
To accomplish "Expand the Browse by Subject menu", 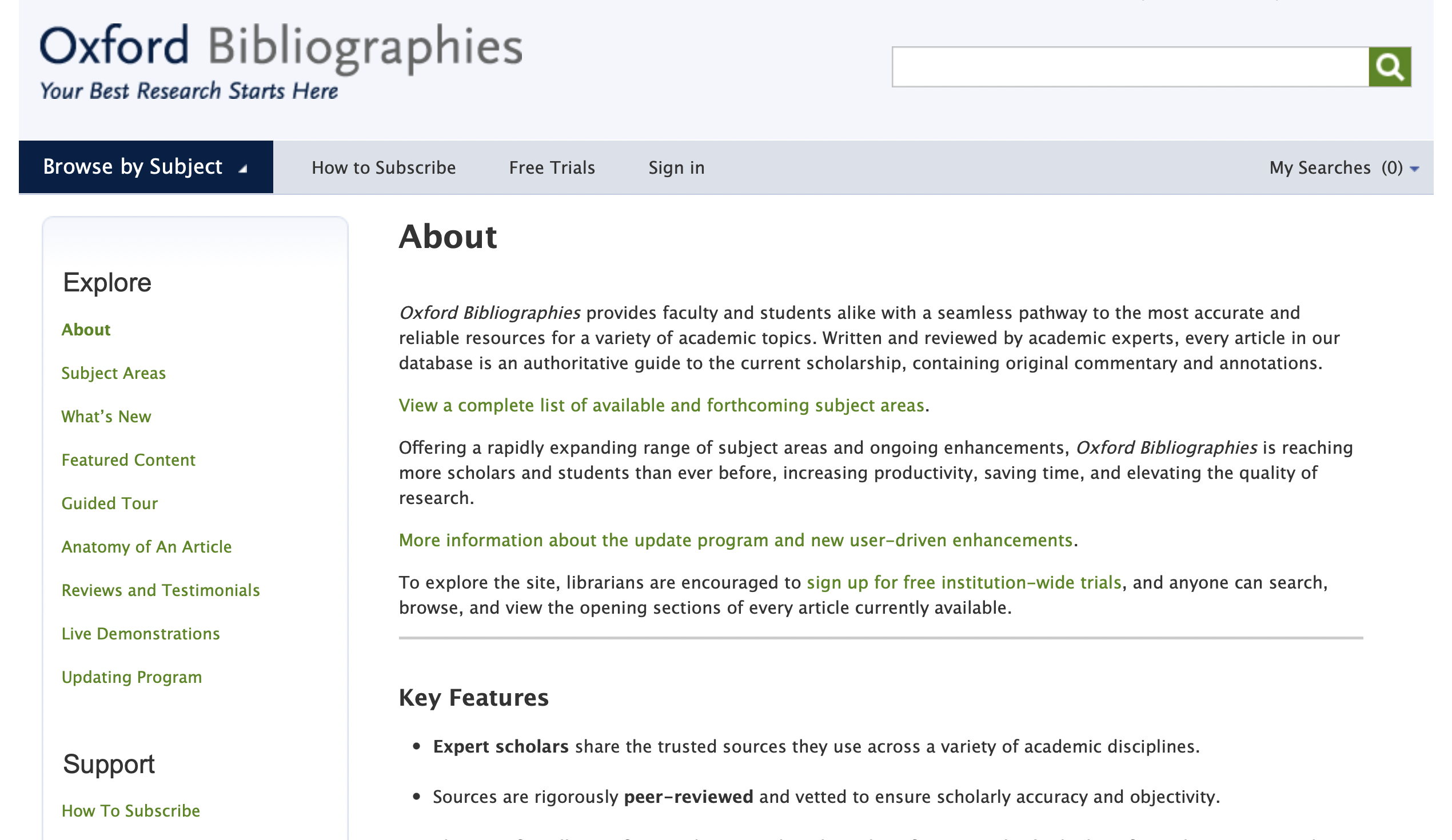I will (146, 167).
